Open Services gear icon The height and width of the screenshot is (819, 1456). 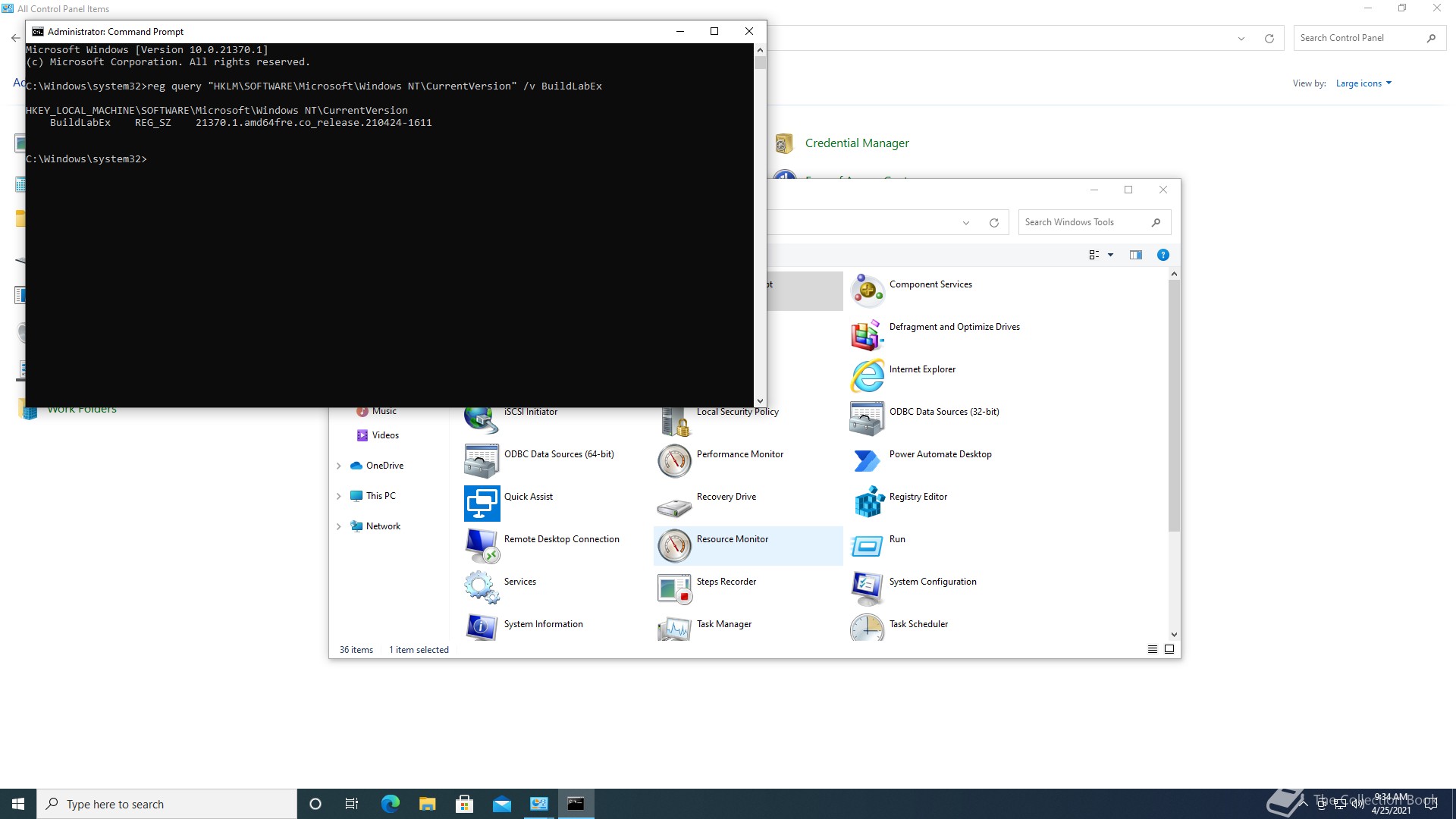click(482, 588)
